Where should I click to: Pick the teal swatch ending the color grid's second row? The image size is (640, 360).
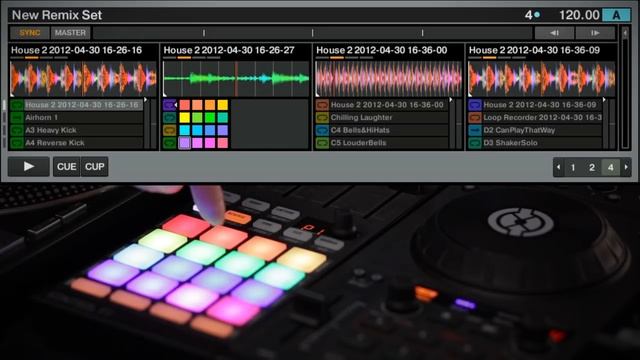222,118
